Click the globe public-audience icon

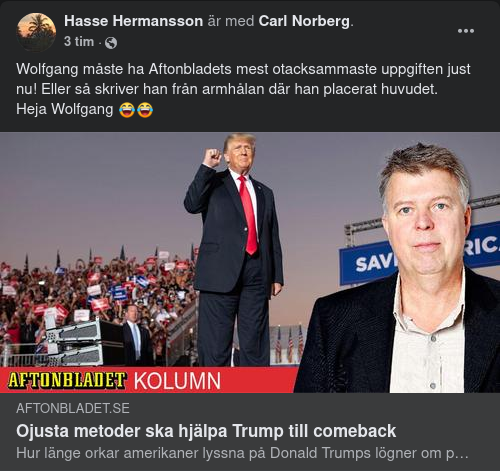[x=111, y=43]
